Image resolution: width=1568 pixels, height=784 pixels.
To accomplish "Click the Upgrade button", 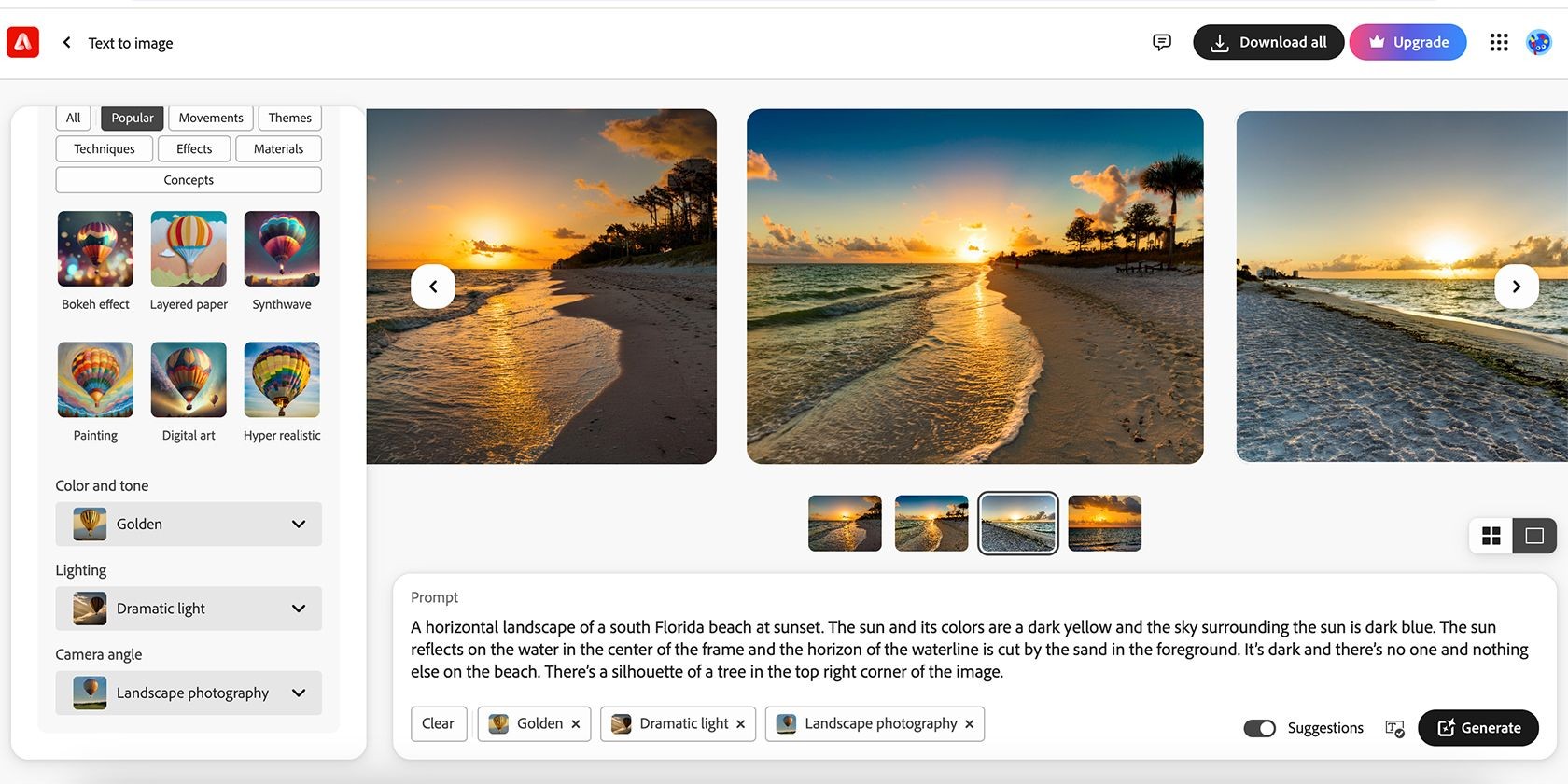I will (1407, 42).
